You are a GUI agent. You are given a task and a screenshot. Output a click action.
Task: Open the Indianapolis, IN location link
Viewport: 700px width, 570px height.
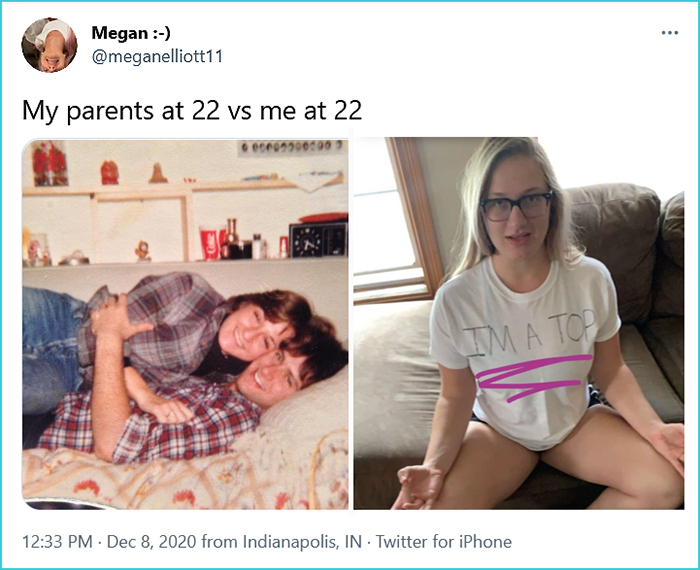point(302,541)
